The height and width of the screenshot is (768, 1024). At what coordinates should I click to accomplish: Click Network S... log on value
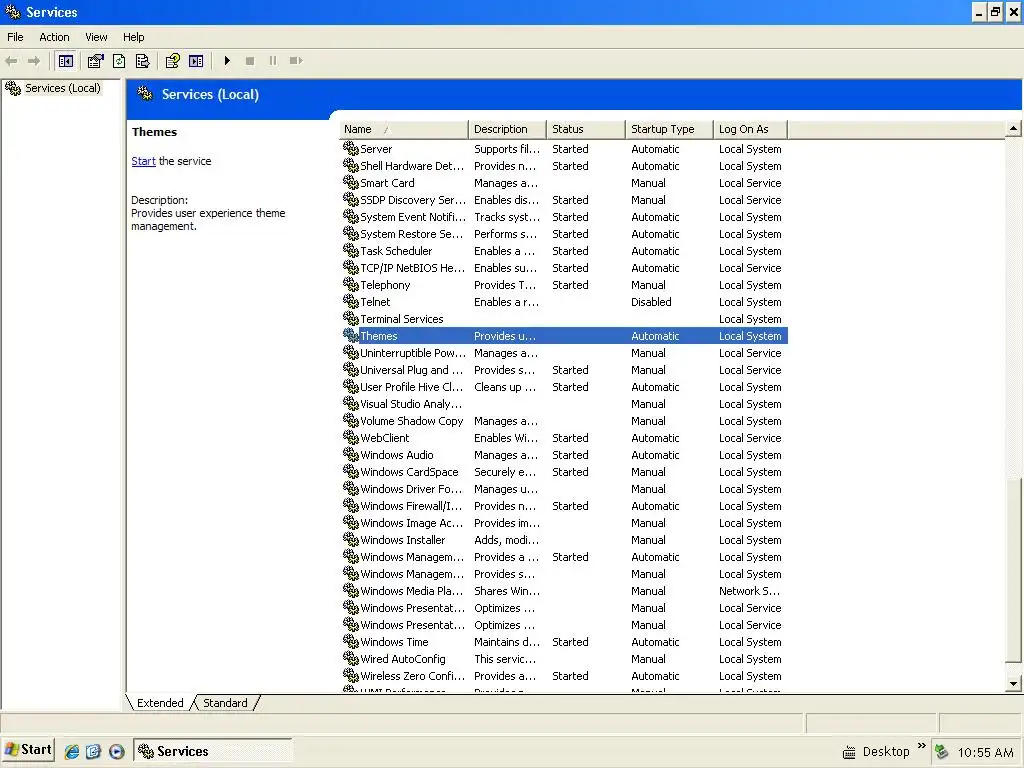point(749,590)
